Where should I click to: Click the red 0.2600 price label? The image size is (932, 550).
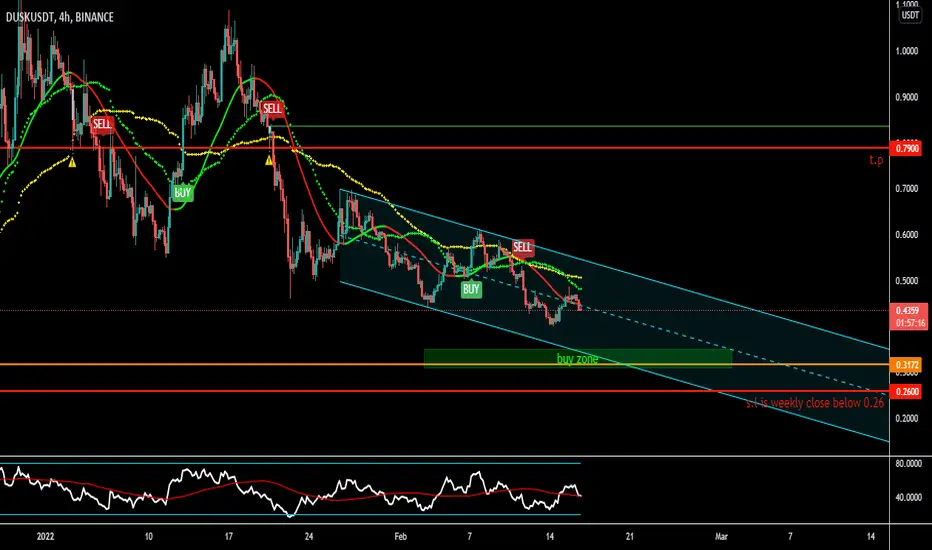click(905, 391)
